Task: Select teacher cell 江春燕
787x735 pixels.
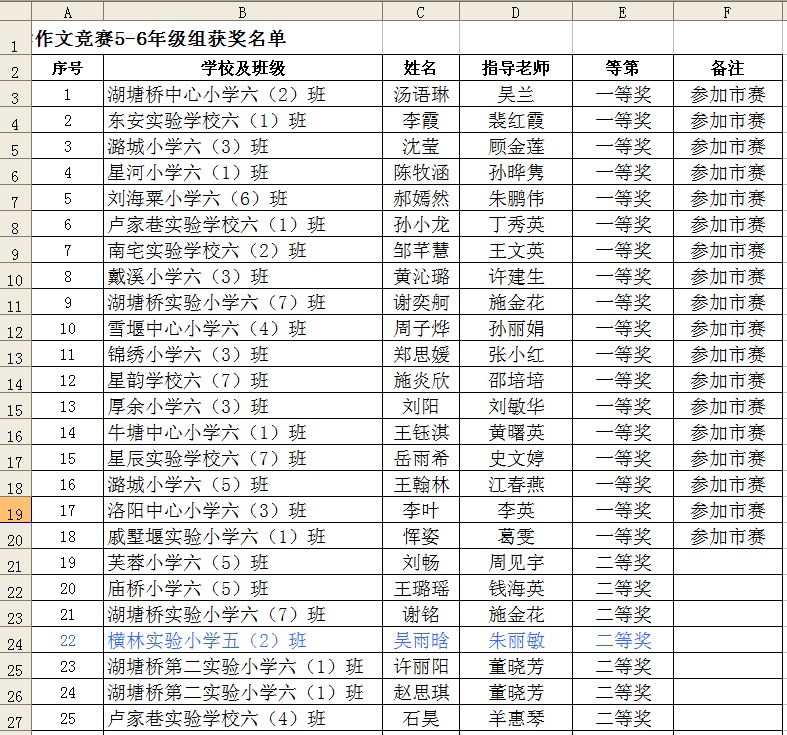Action: [515, 484]
